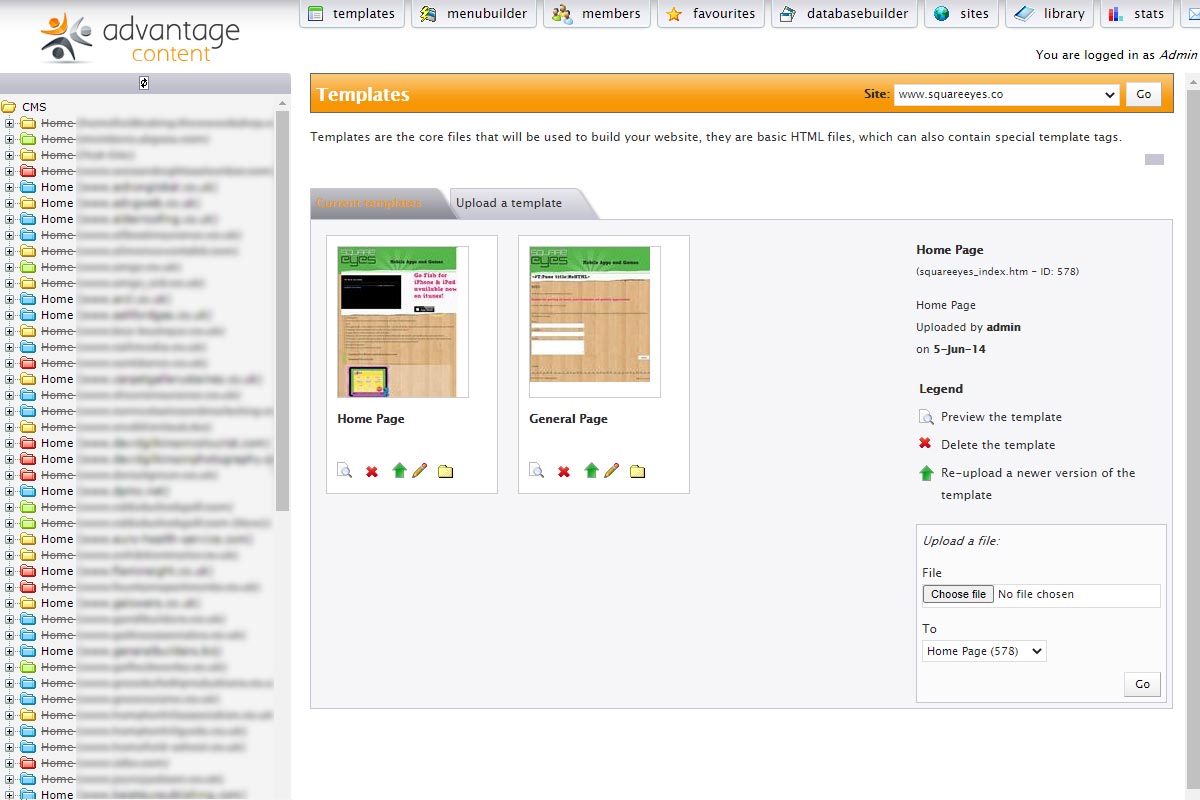Image resolution: width=1200 pixels, height=800 pixels.
Task: Go to the databasebuilder section
Action: 844,14
